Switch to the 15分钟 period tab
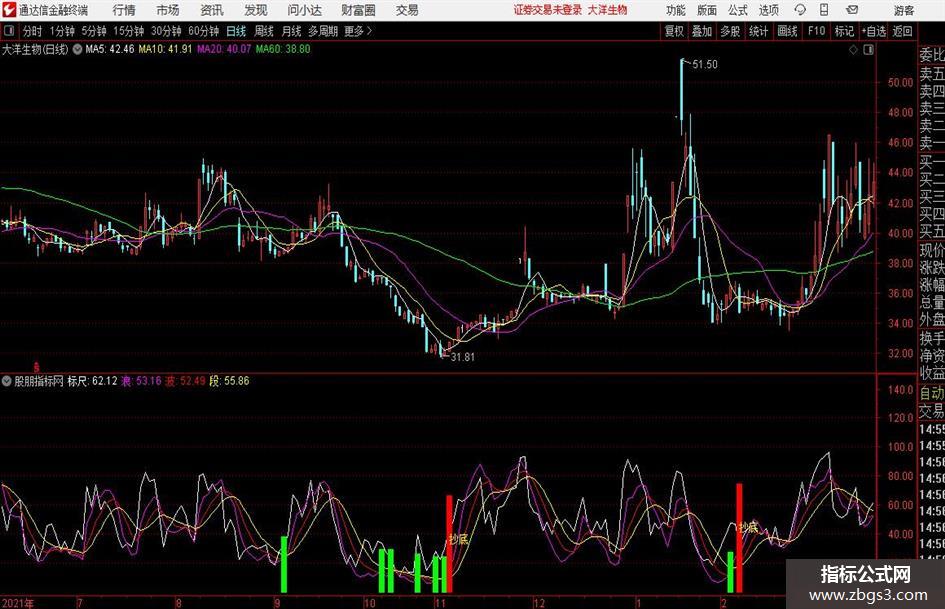This screenshot has width=945, height=609. 129,31
